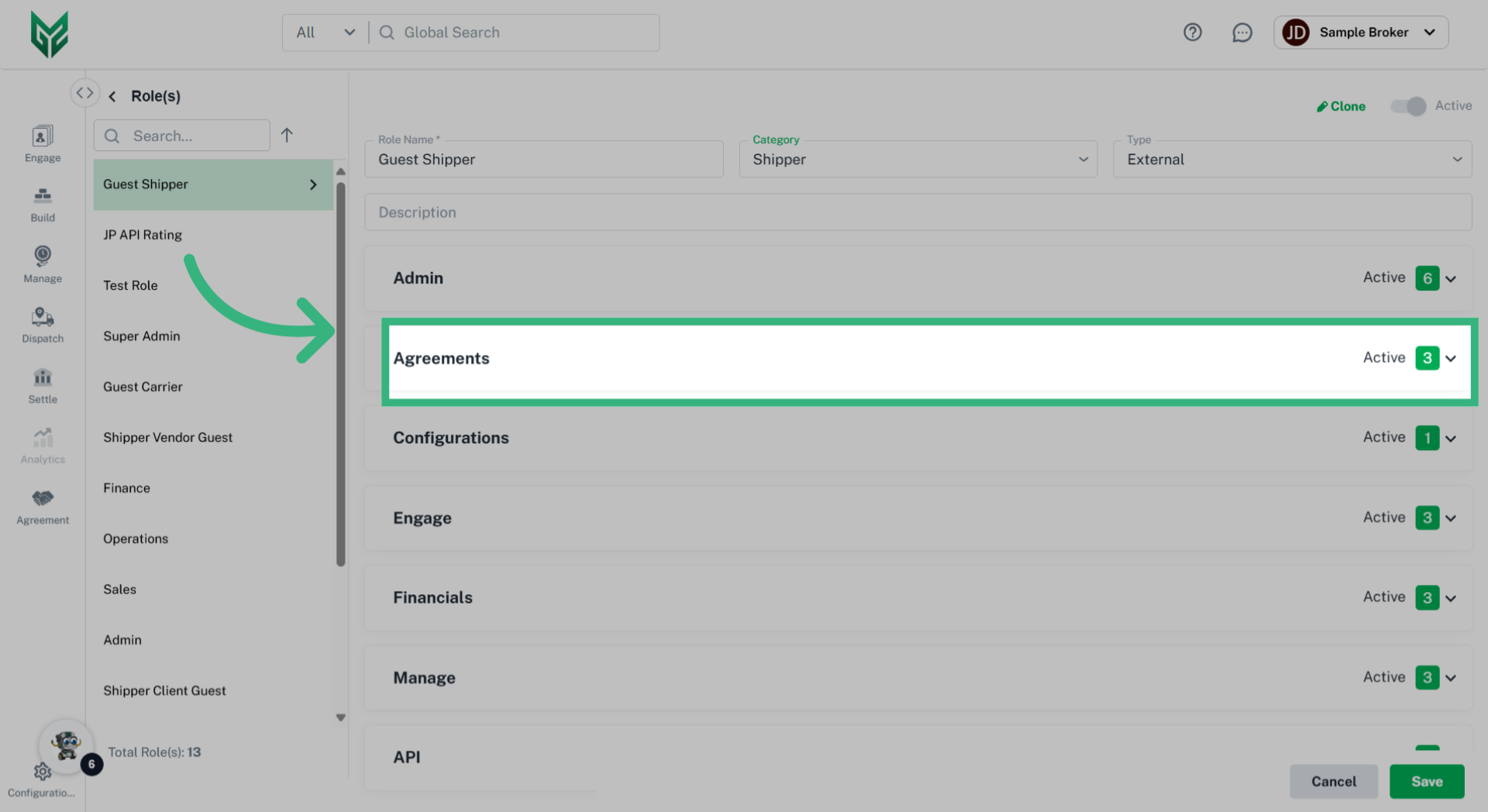Open the Super Admin role entry
The image size is (1488, 812).
[142, 335]
